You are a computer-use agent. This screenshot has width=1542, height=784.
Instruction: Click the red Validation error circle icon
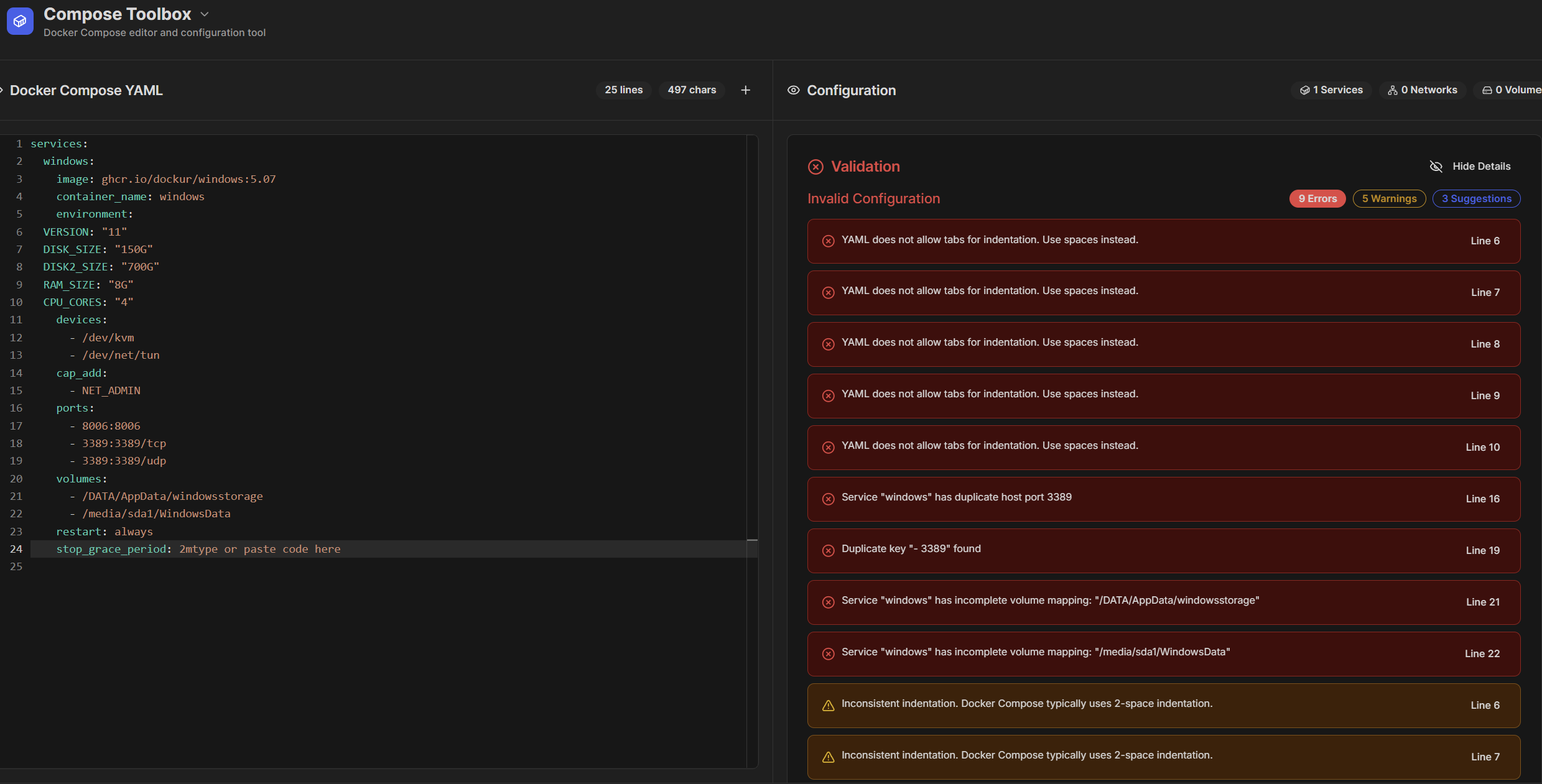click(815, 167)
